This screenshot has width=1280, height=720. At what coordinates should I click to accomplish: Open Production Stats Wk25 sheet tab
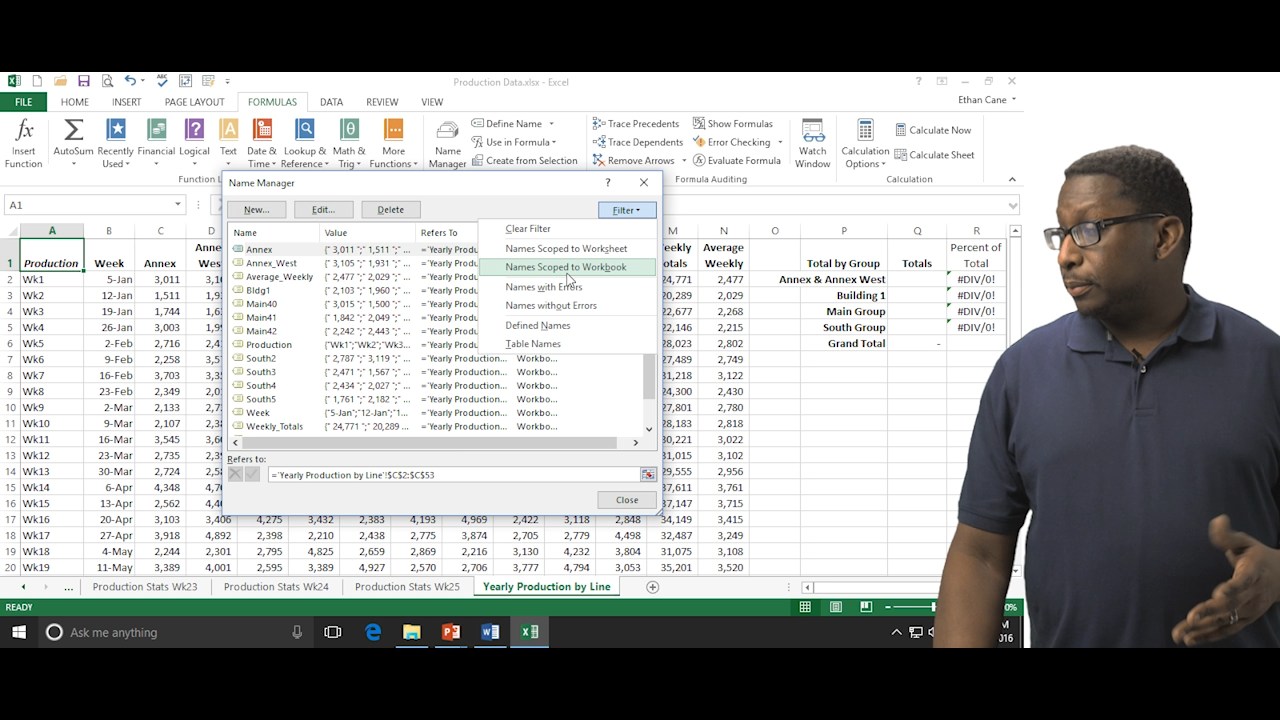pyautogui.click(x=407, y=587)
